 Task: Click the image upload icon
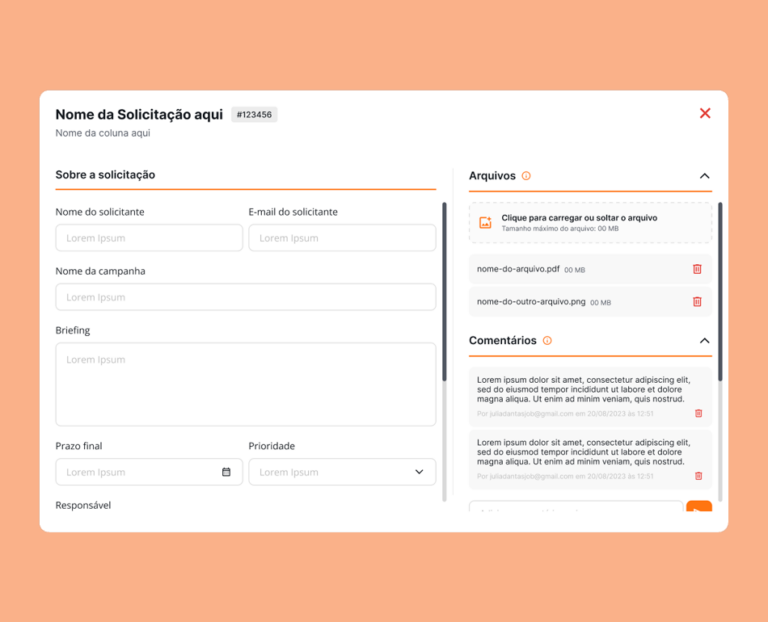(485, 222)
